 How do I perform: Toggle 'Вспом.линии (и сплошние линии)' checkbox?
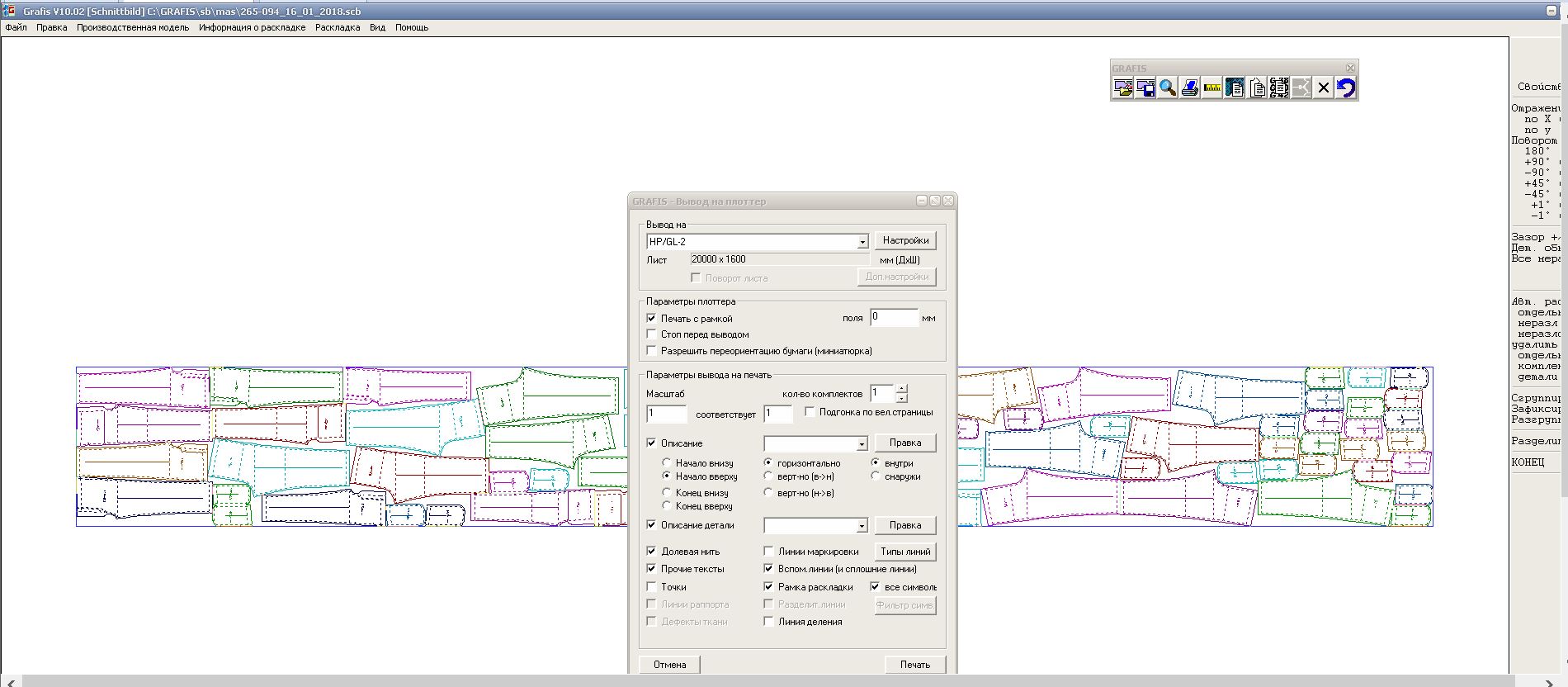[x=768, y=569]
